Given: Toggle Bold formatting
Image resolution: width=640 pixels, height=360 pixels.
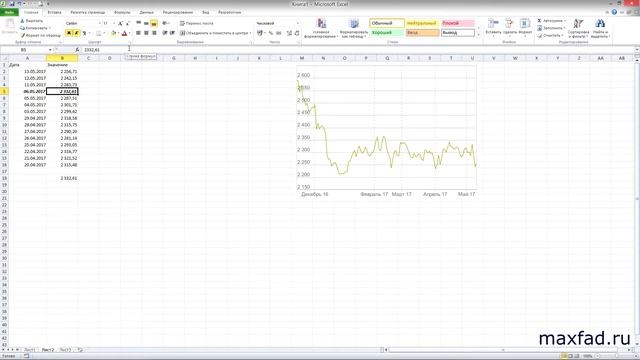Looking at the screenshot, I should (69, 33).
